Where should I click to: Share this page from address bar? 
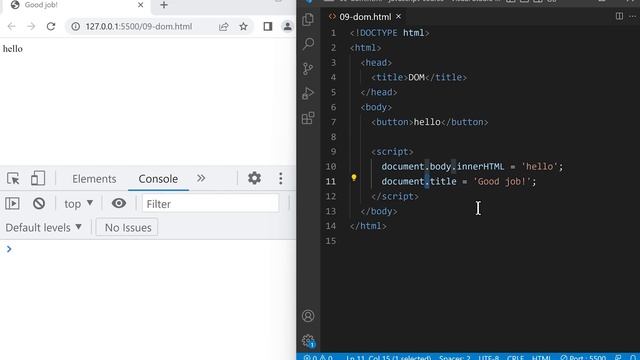tap(223, 27)
